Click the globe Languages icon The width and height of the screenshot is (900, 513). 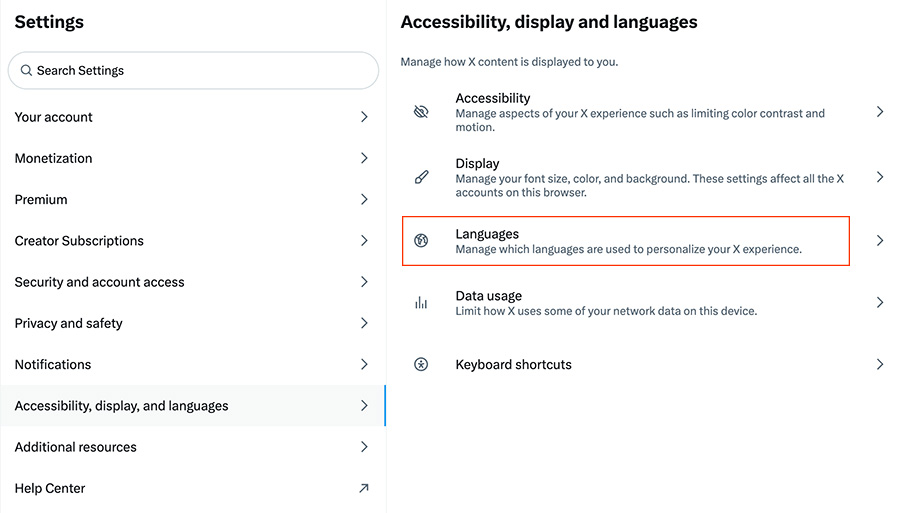click(x=421, y=240)
